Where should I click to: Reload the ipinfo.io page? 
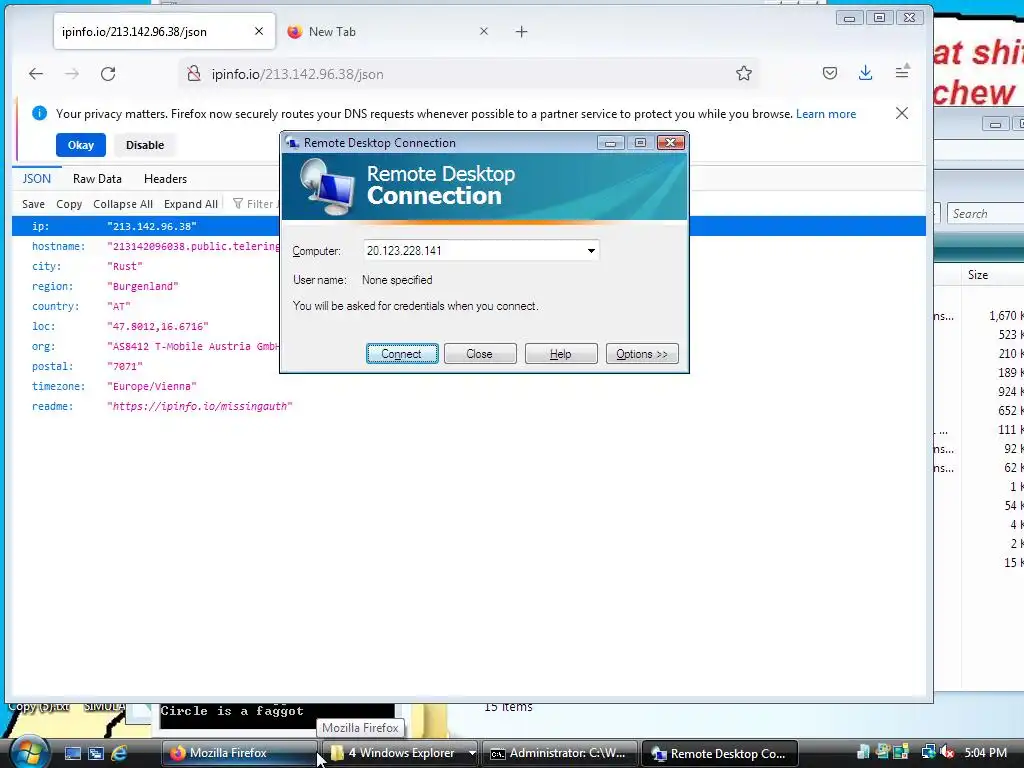(108, 74)
